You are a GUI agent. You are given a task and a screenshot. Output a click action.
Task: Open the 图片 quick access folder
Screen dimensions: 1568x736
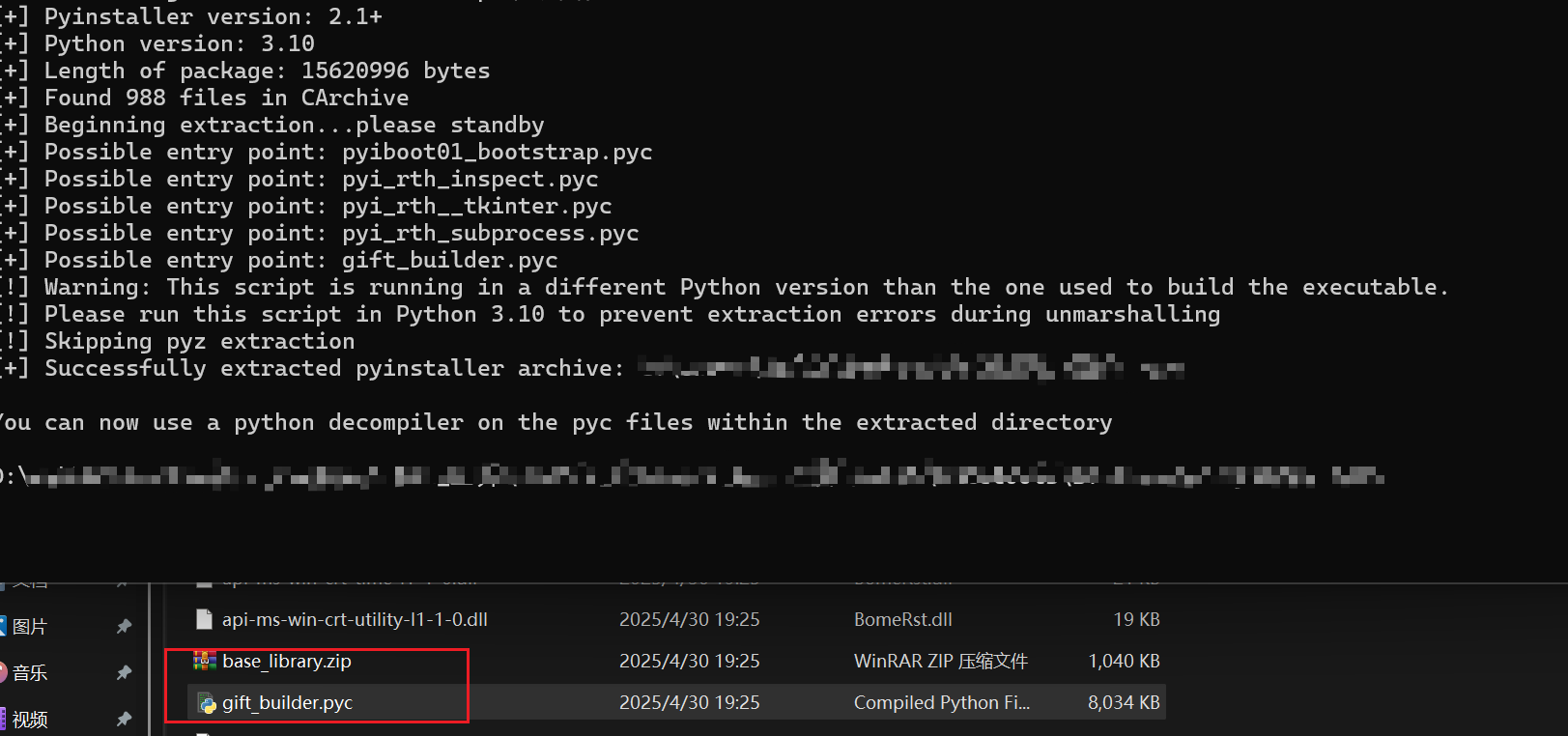click(x=29, y=627)
